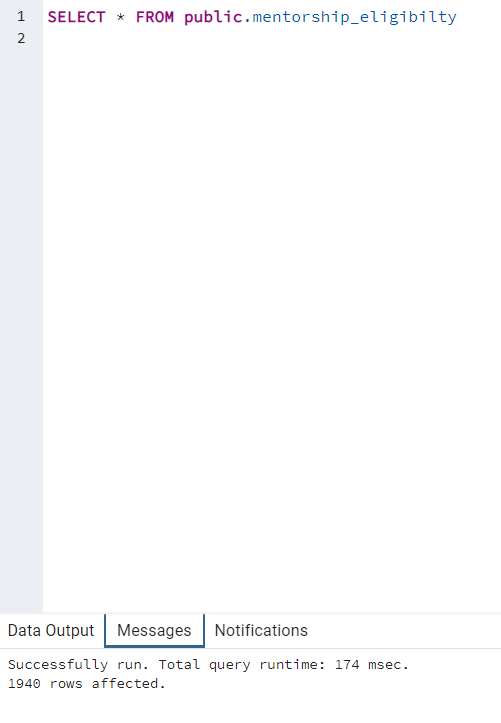501x723 pixels.
Task: Click the '1940 rows affected' message
Action: [x=87, y=683]
